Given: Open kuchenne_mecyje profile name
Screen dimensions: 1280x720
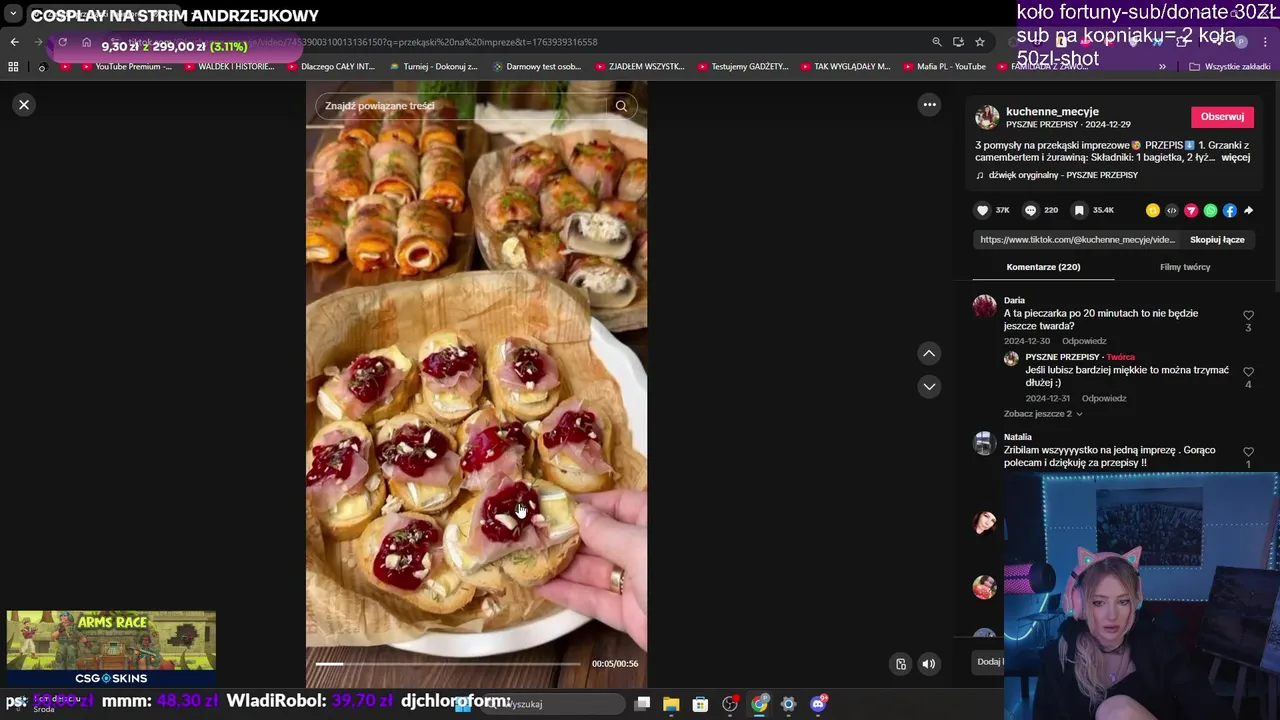Looking at the screenshot, I should point(1052,111).
